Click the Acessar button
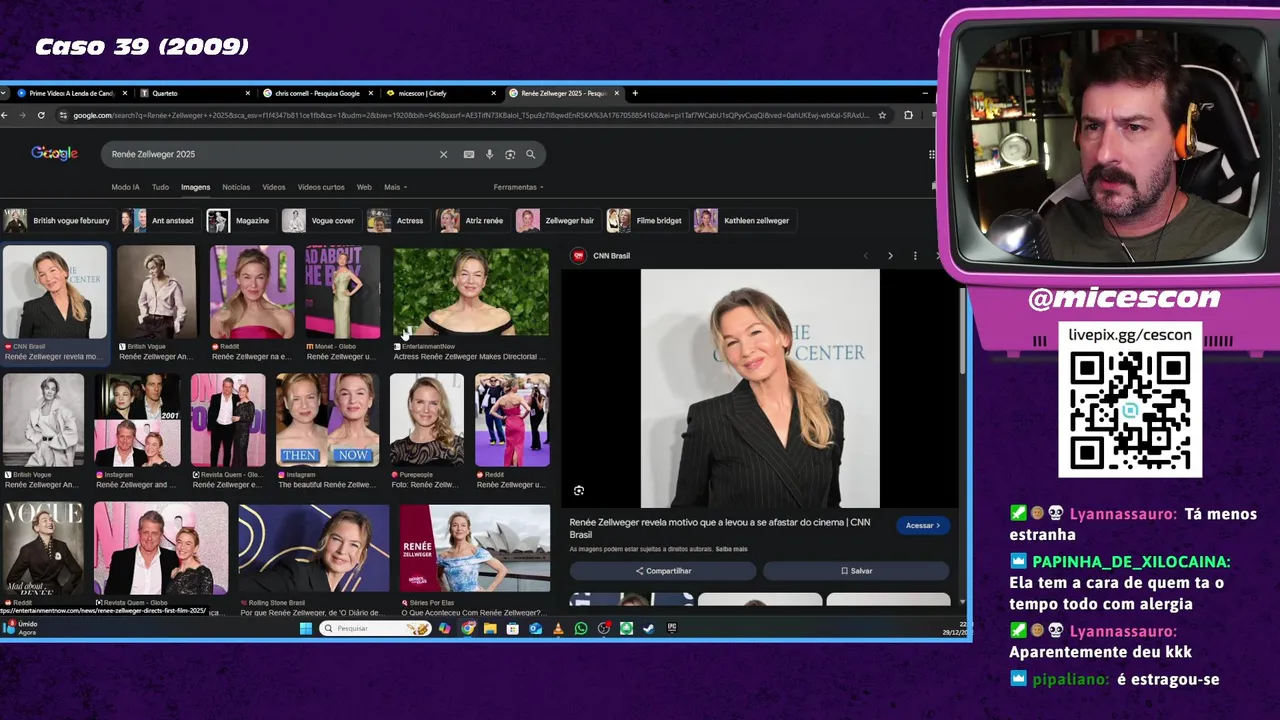Viewport: 1280px width, 720px height. coord(923,525)
